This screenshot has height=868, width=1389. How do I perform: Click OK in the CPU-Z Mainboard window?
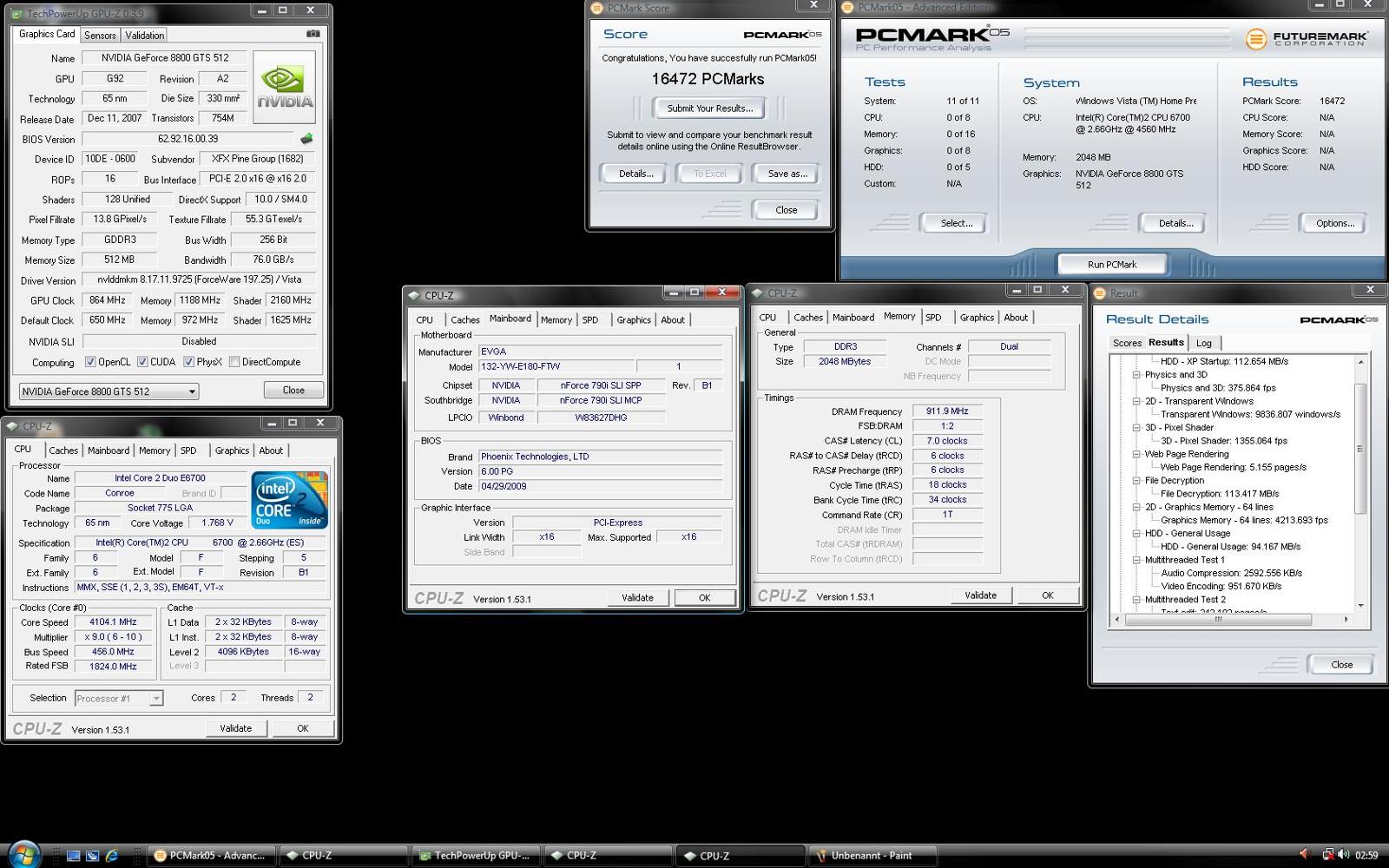[x=704, y=598]
